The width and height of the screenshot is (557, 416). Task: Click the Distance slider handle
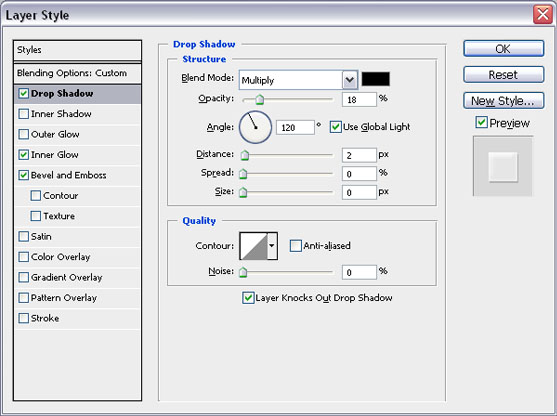(x=245, y=155)
